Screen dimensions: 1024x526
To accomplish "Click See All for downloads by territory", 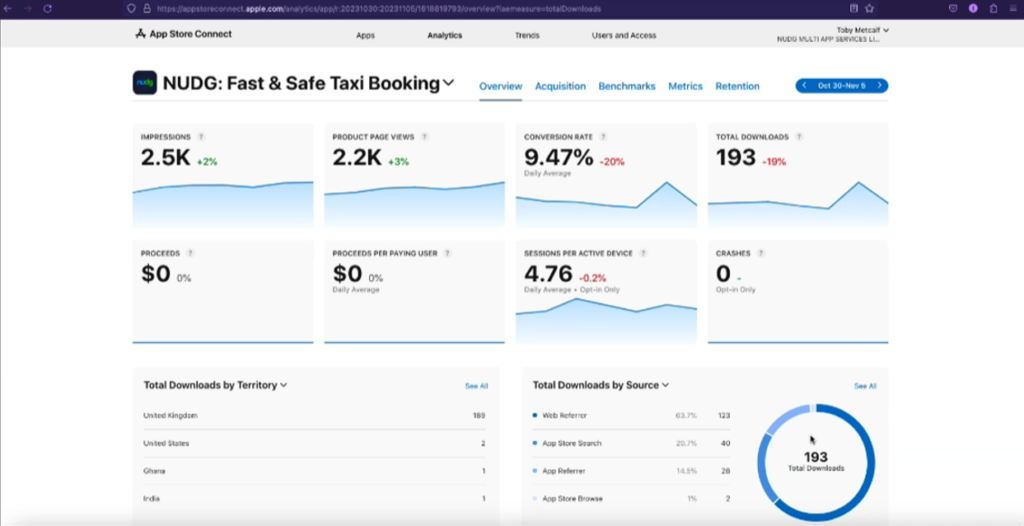I will (x=476, y=386).
